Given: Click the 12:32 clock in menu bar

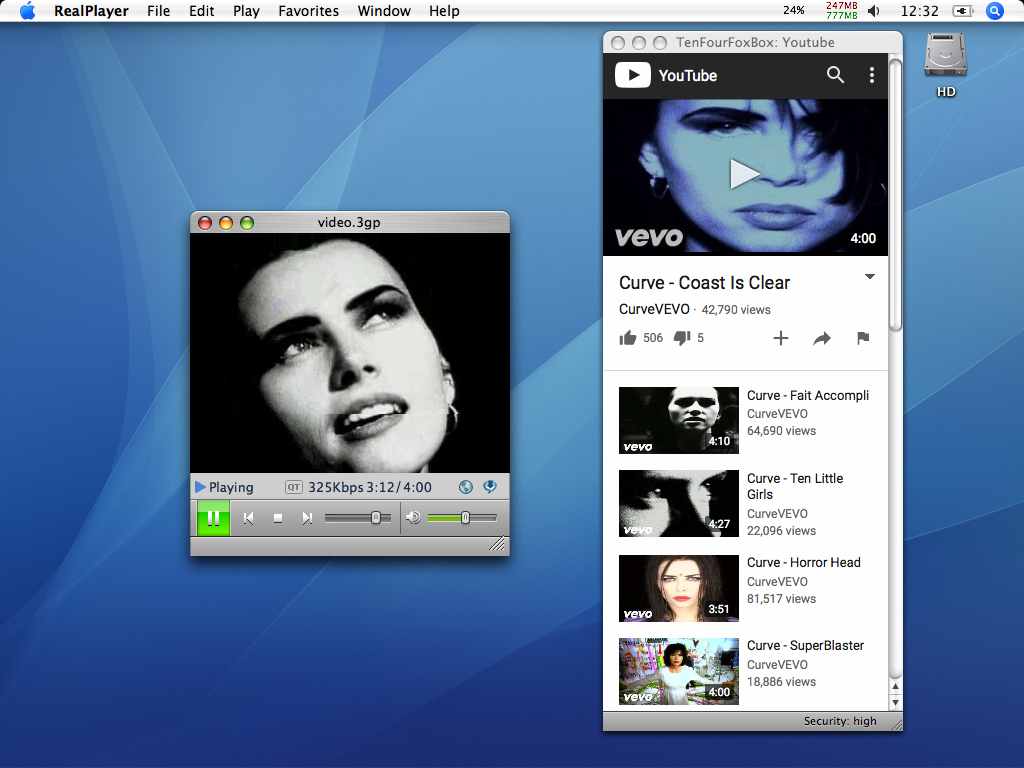Looking at the screenshot, I should (920, 11).
